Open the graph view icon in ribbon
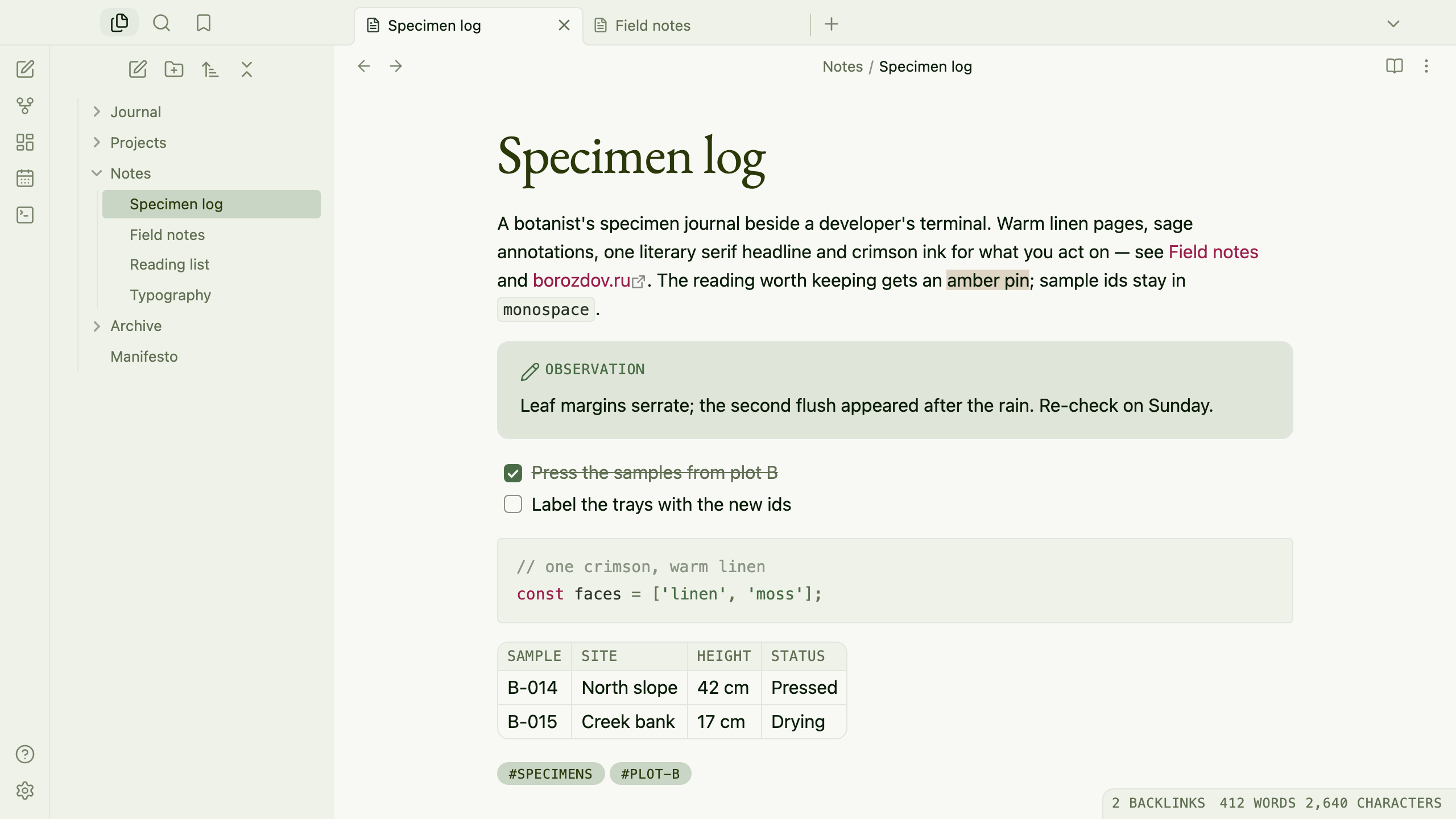This screenshot has width=1456, height=819. pyautogui.click(x=25, y=106)
